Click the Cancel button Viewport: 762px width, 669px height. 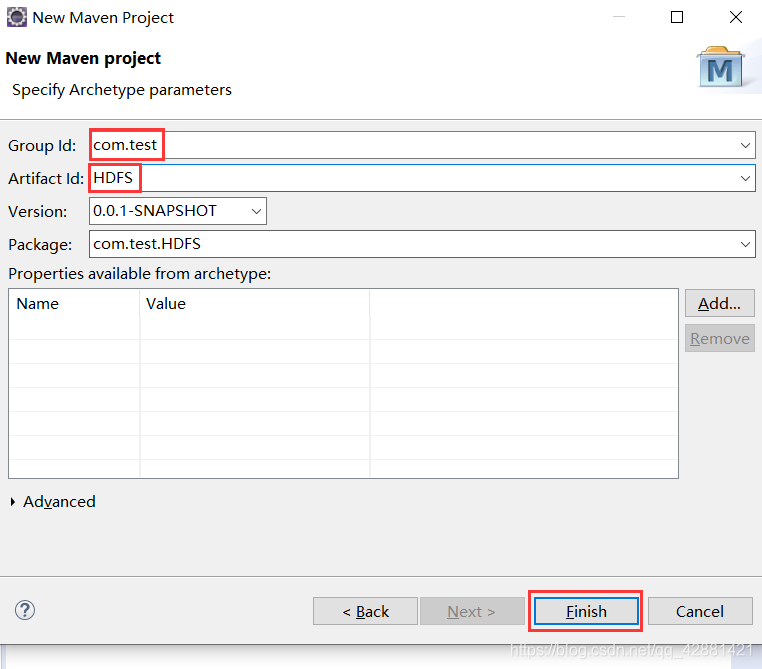700,611
